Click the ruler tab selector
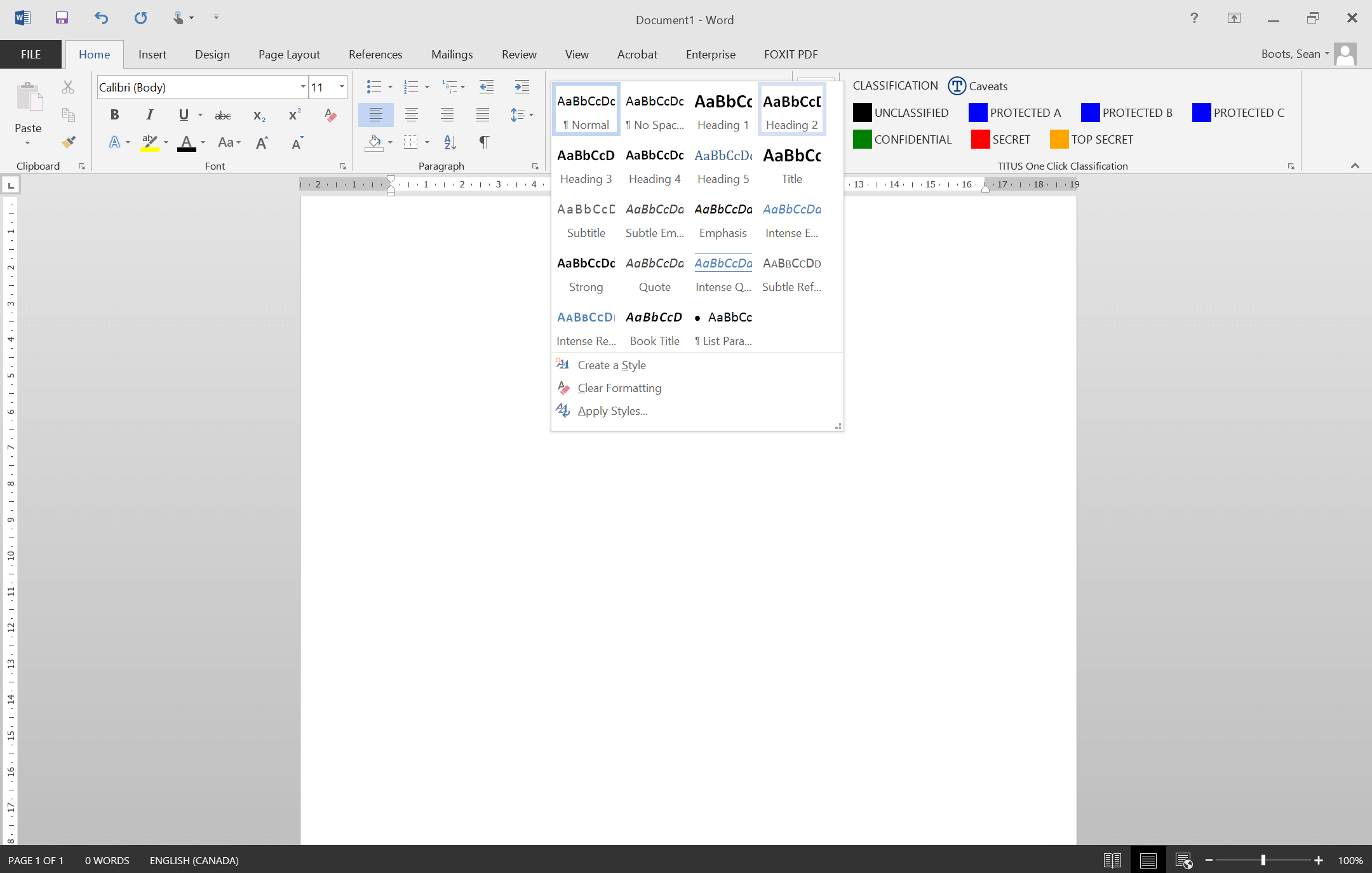 (11, 185)
